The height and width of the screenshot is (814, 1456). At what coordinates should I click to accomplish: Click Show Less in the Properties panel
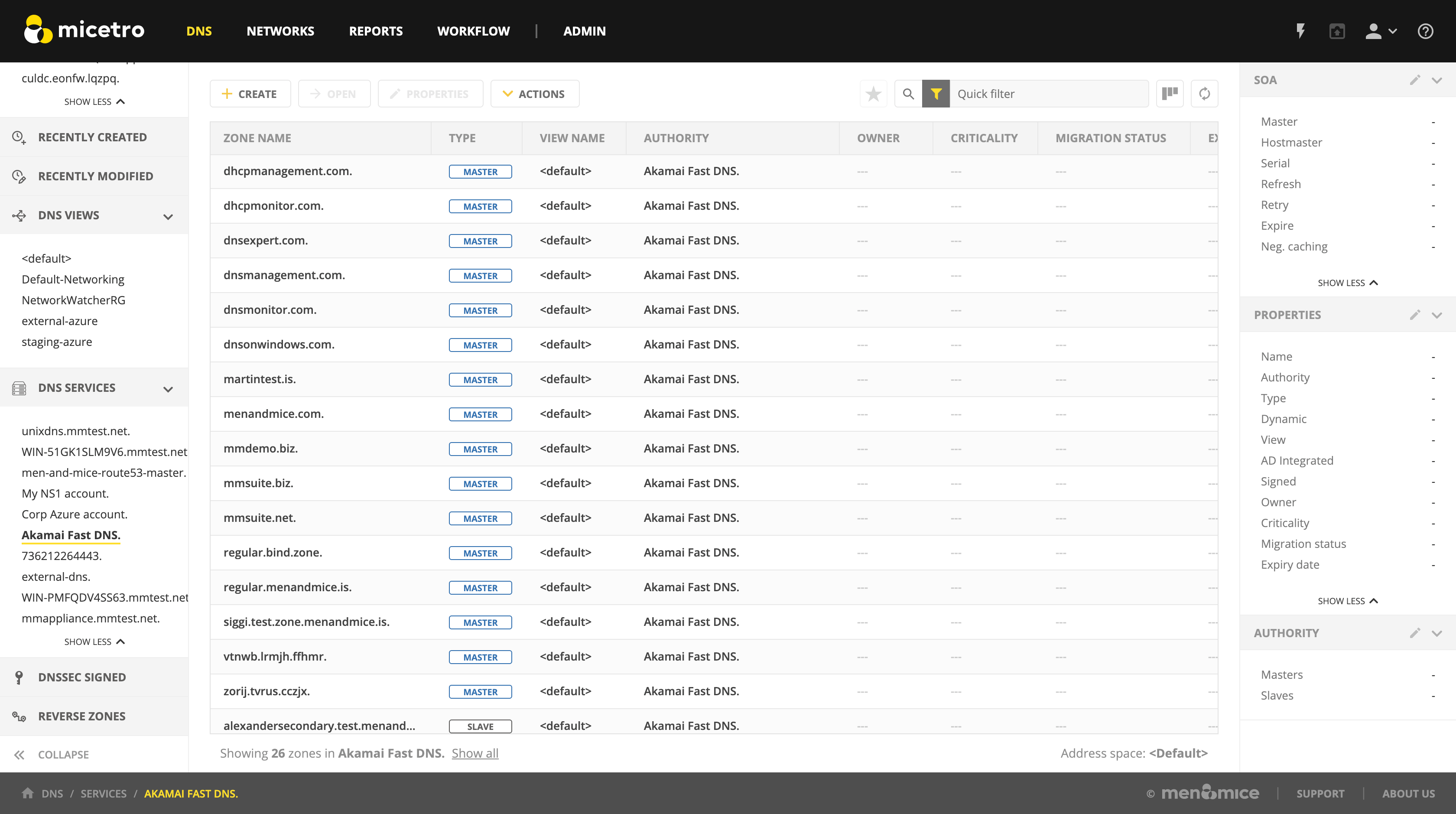coord(1348,601)
